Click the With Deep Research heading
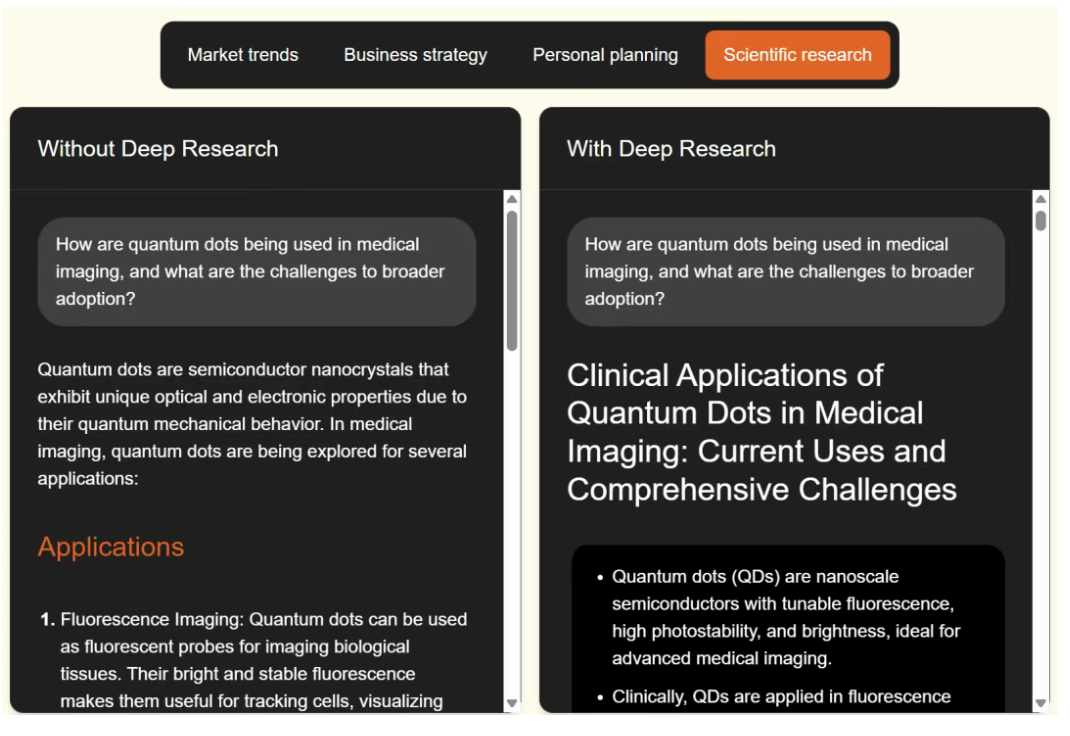Screen dimensions: 1070x736 (x=671, y=149)
